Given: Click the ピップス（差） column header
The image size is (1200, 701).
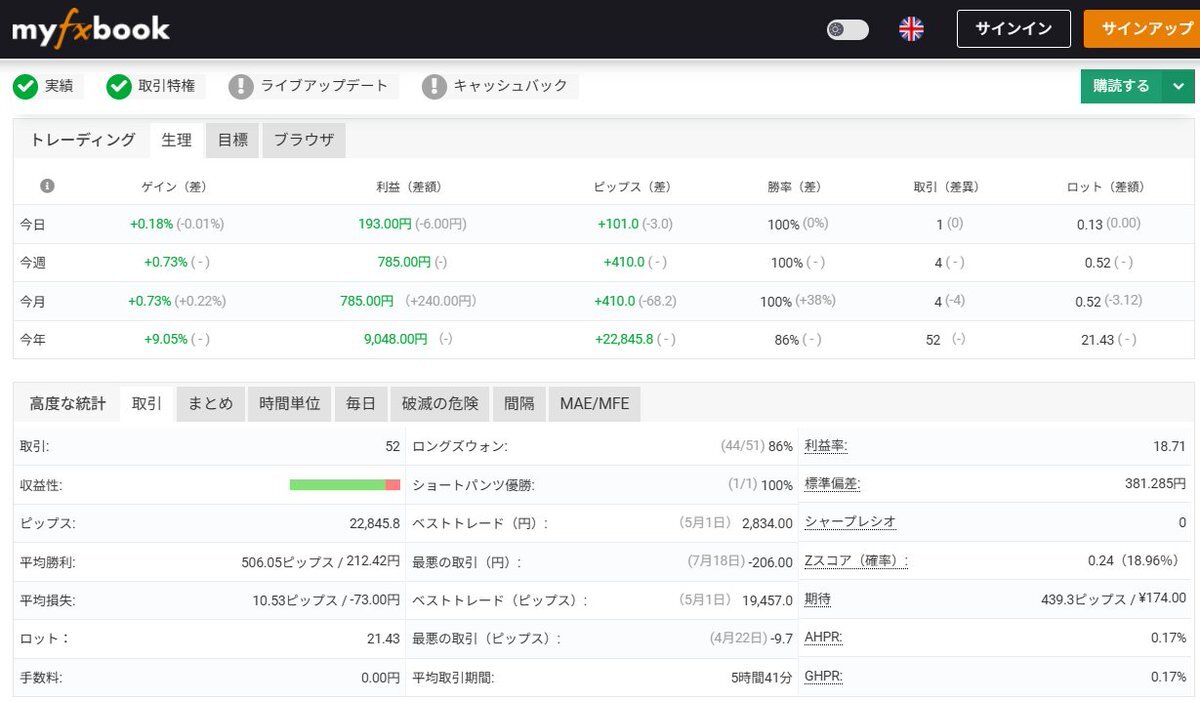Looking at the screenshot, I should (x=632, y=187).
